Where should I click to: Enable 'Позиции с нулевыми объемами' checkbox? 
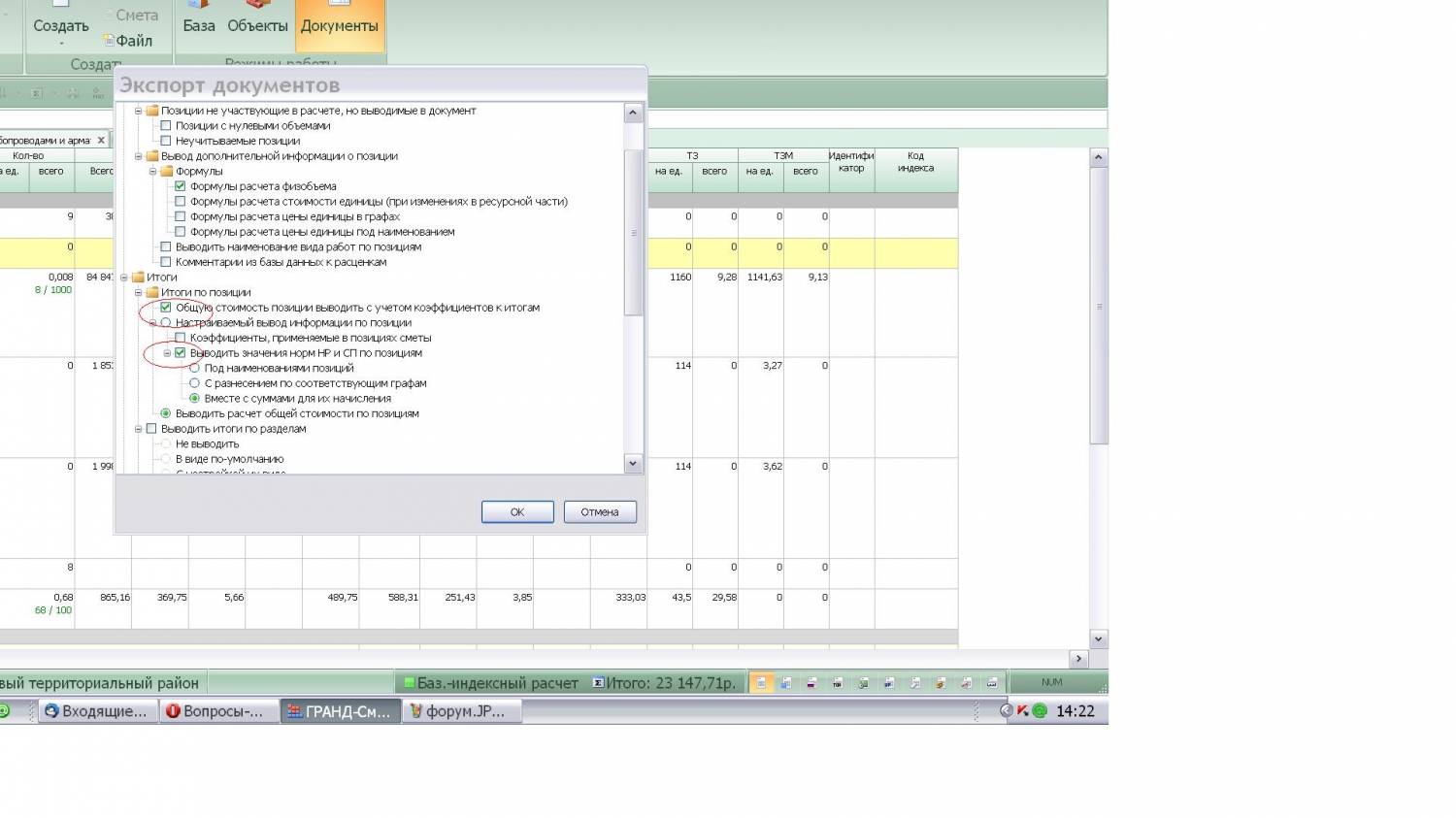point(166,126)
